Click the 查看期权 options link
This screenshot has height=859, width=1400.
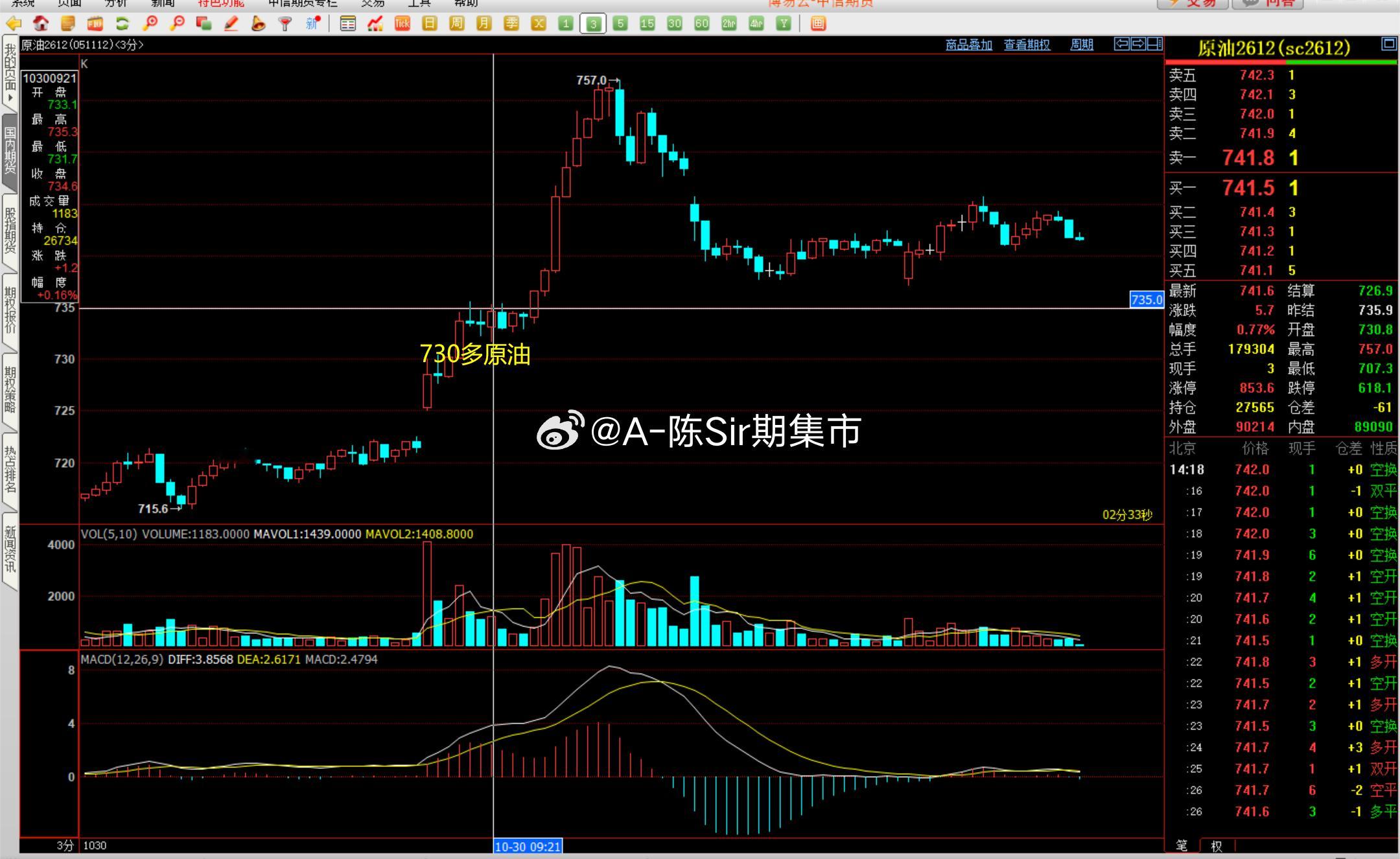point(1027,45)
